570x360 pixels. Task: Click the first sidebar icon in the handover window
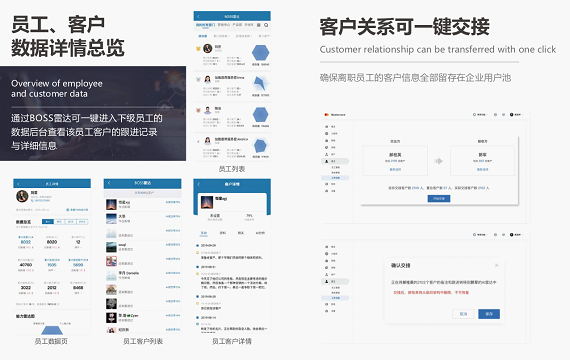326,127
